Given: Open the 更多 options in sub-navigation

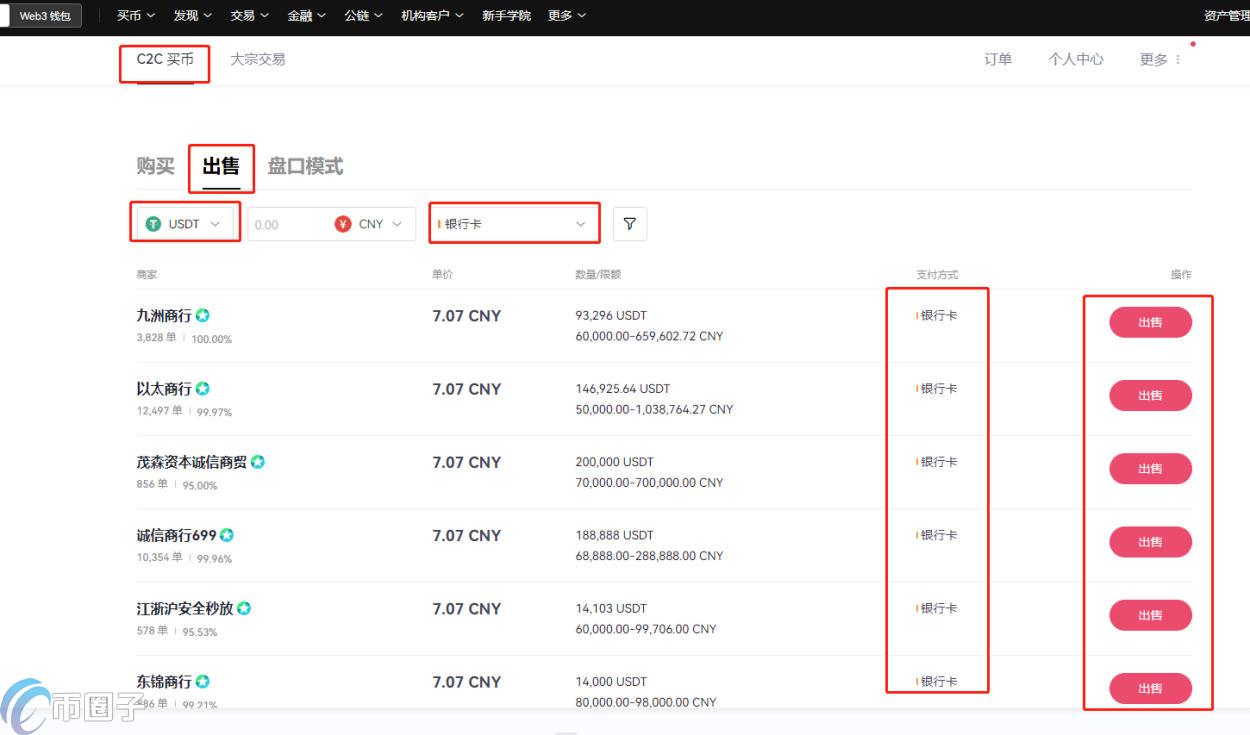Looking at the screenshot, I should click(x=1160, y=60).
